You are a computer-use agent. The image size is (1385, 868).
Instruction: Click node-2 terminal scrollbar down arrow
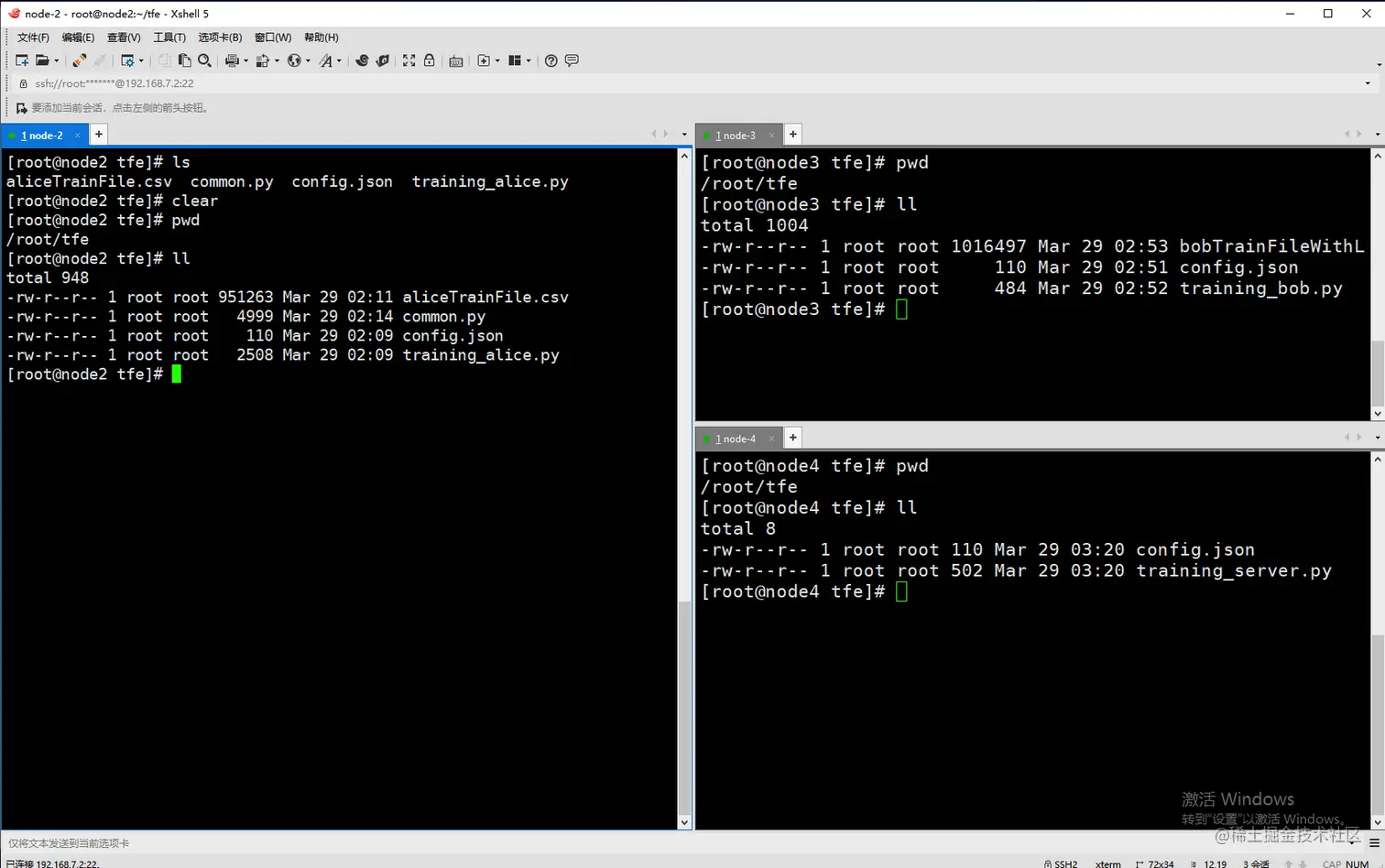(x=684, y=823)
